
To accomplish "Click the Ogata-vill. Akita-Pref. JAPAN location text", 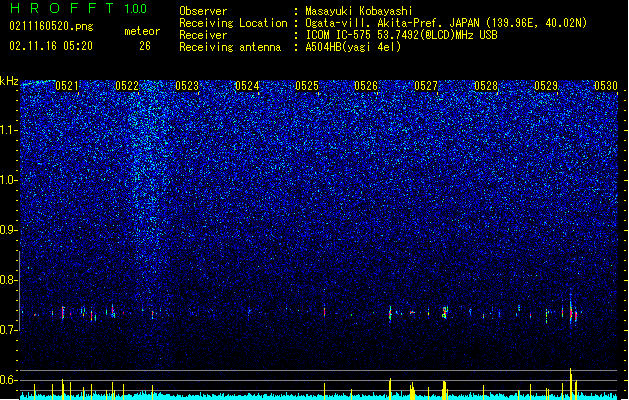I will coord(446,23).
